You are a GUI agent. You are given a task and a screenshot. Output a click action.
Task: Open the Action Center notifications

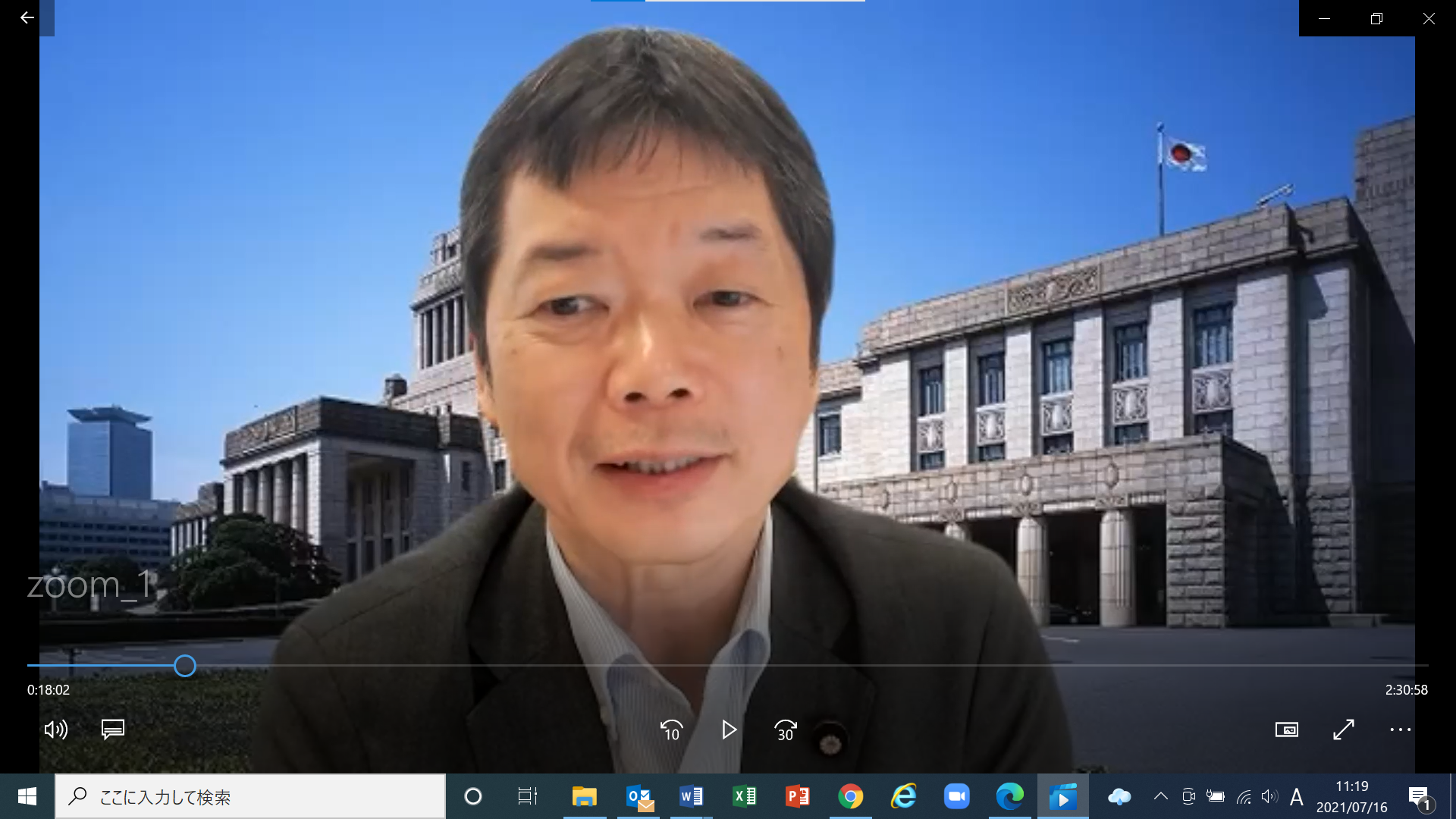(x=1420, y=797)
